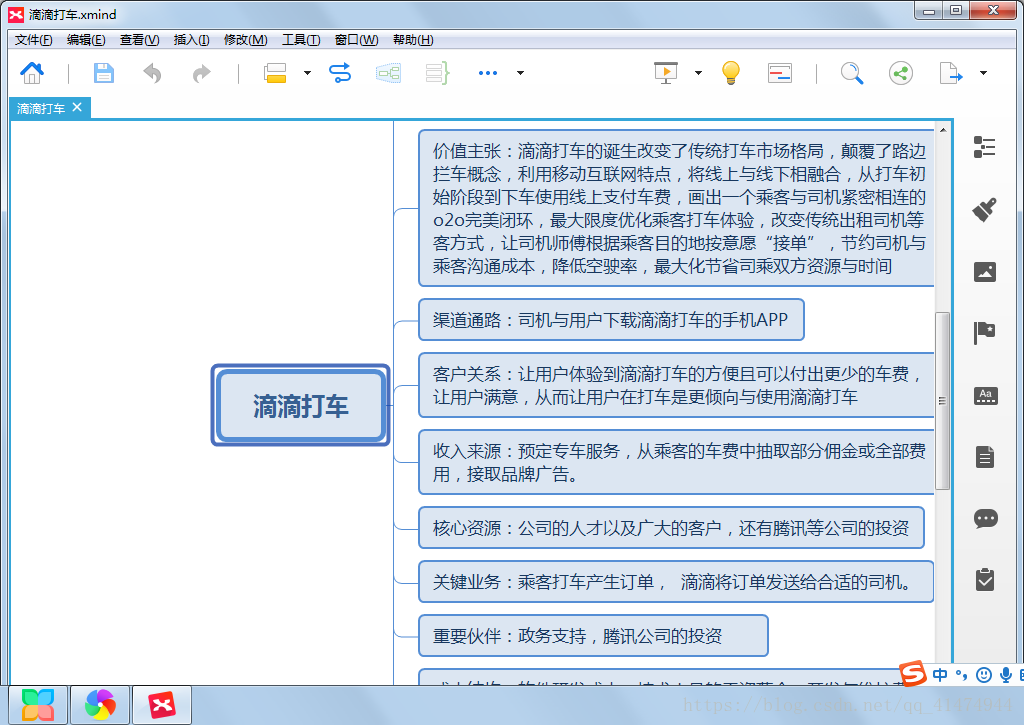1024x725 pixels.
Task: Click the summary bracket icon
Action: [x=437, y=72]
